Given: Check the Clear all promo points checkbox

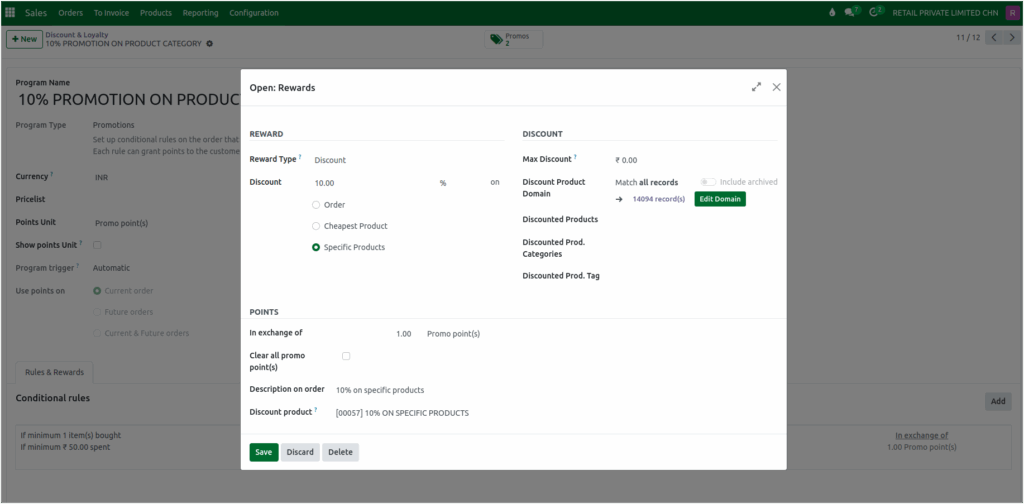Looking at the screenshot, I should 346,356.
